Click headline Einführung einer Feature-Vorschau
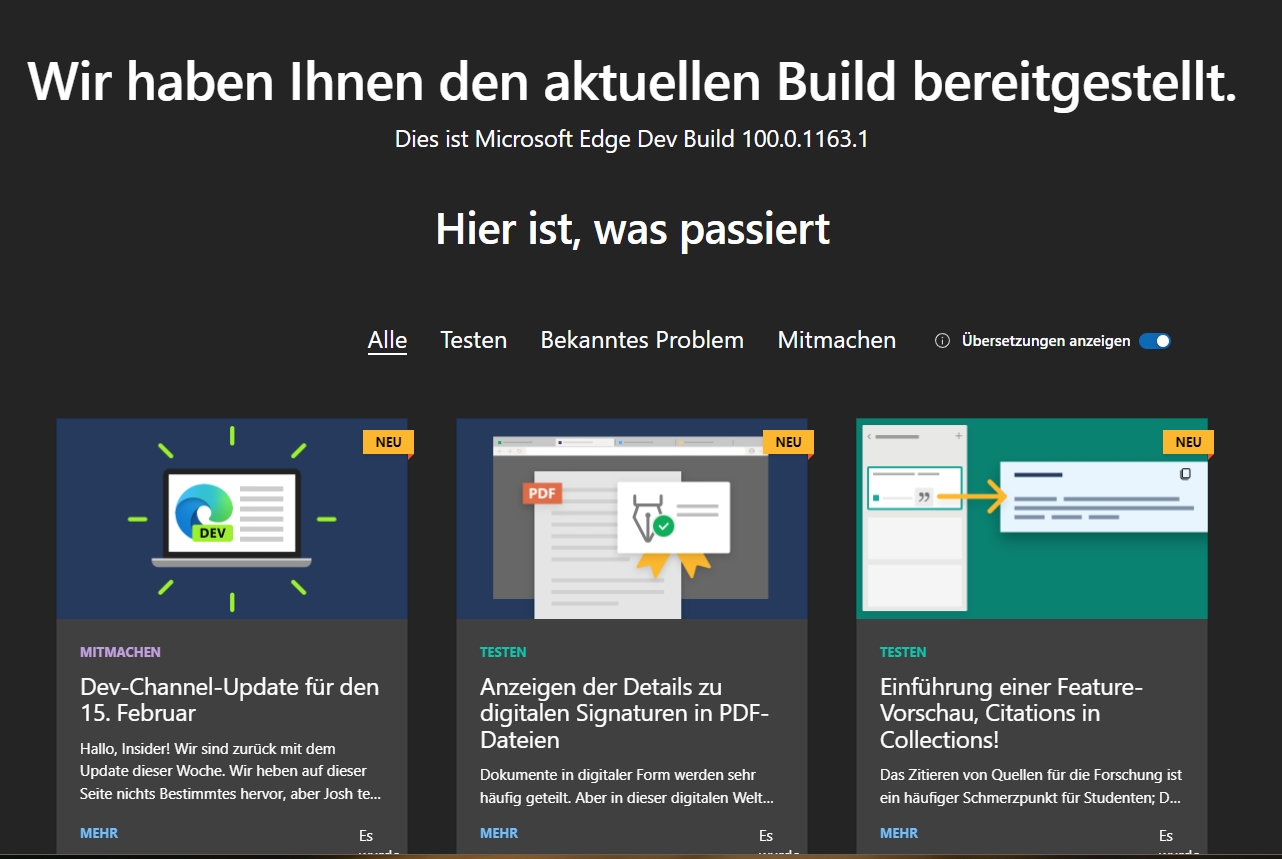The width and height of the screenshot is (1282, 859). coord(1011,713)
